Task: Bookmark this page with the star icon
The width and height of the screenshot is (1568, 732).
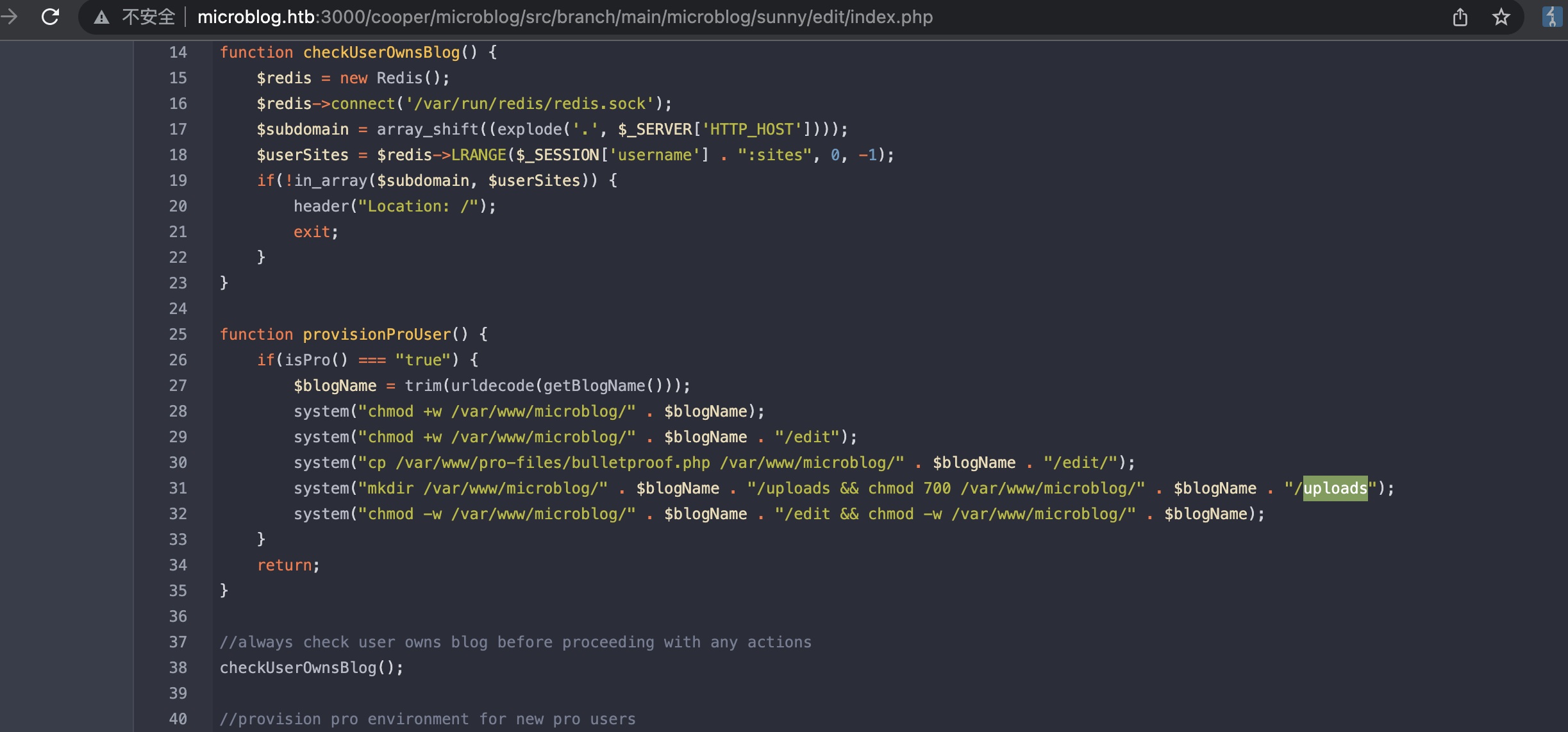Action: tap(1501, 17)
